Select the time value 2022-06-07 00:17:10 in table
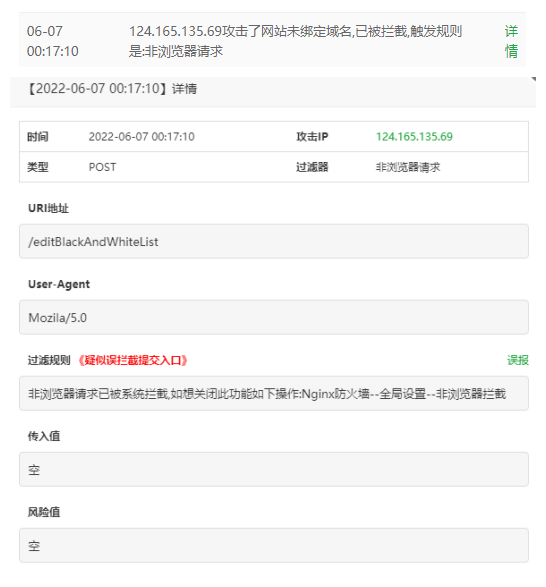 (x=142, y=137)
